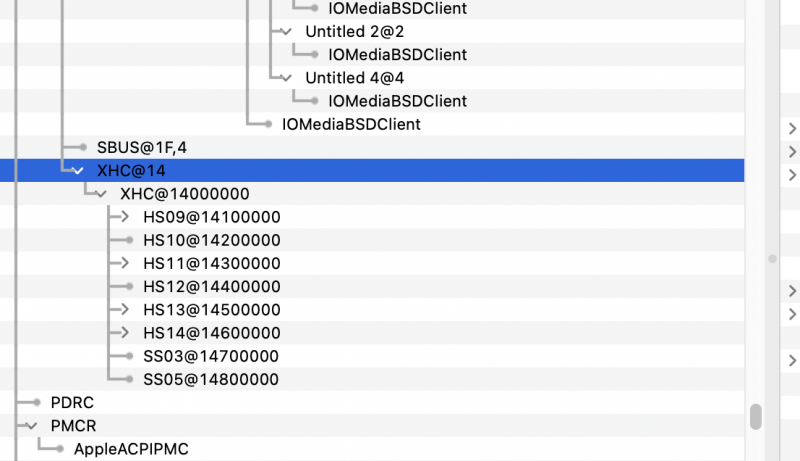Collapse the Untitled 4@4 node
Viewport: 800px width, 461px height.
(x=286, y=78)
